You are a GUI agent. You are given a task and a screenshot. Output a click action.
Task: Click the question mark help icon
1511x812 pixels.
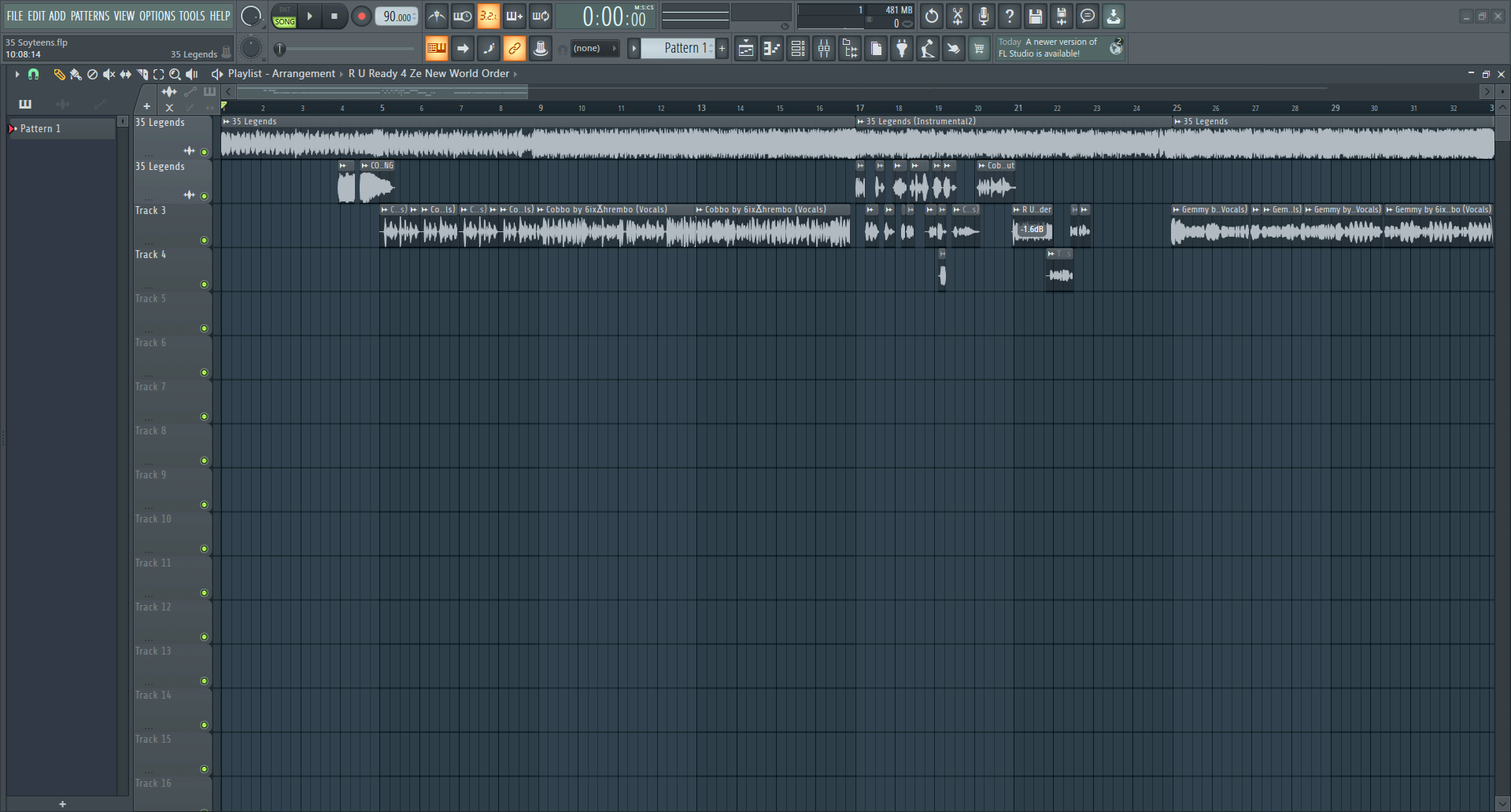[1010, 16]
